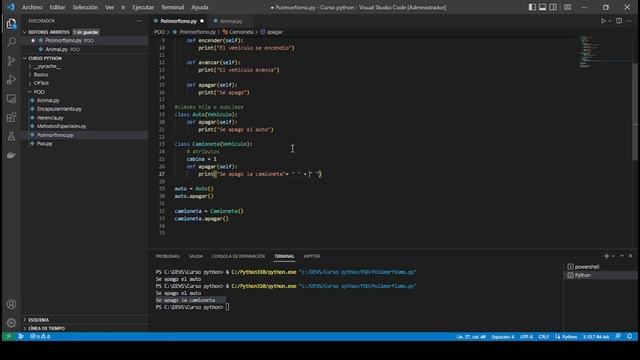
Task: Click the Run Python File play button
Action: pos(603,21)
